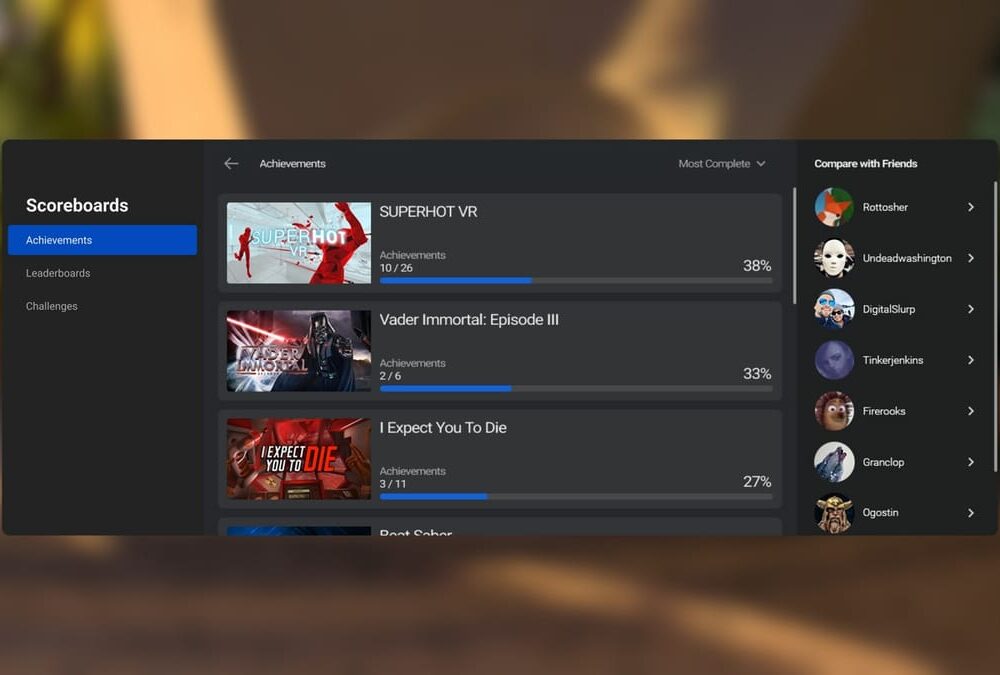Image resolution: width=1000 pixels, height=675 pixels.
Task: Open the Most Complete sort dropdown
Action: [721, 164]
